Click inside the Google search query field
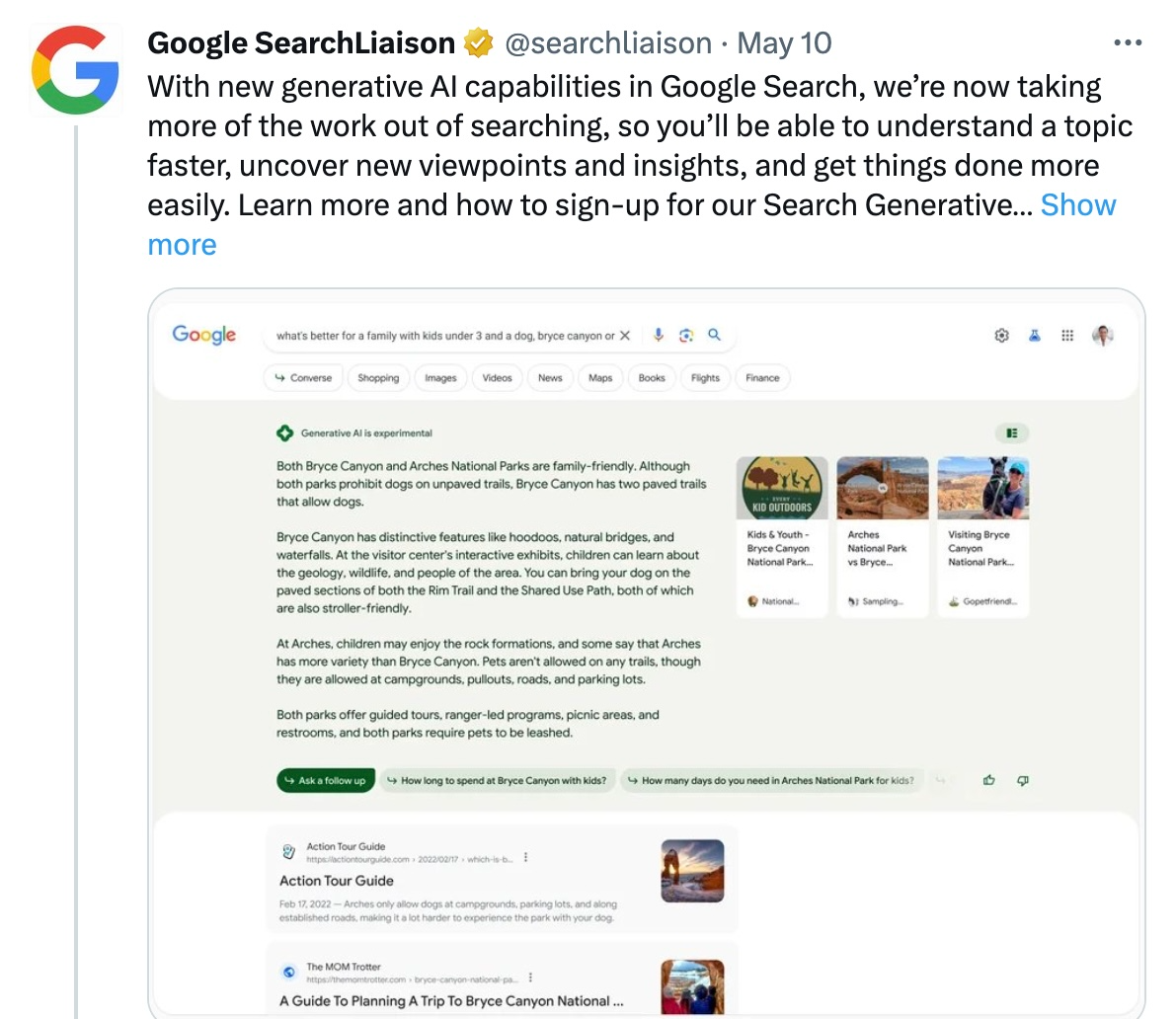The height and width of the screenshot is (1019, 1176). pos(444,336)
